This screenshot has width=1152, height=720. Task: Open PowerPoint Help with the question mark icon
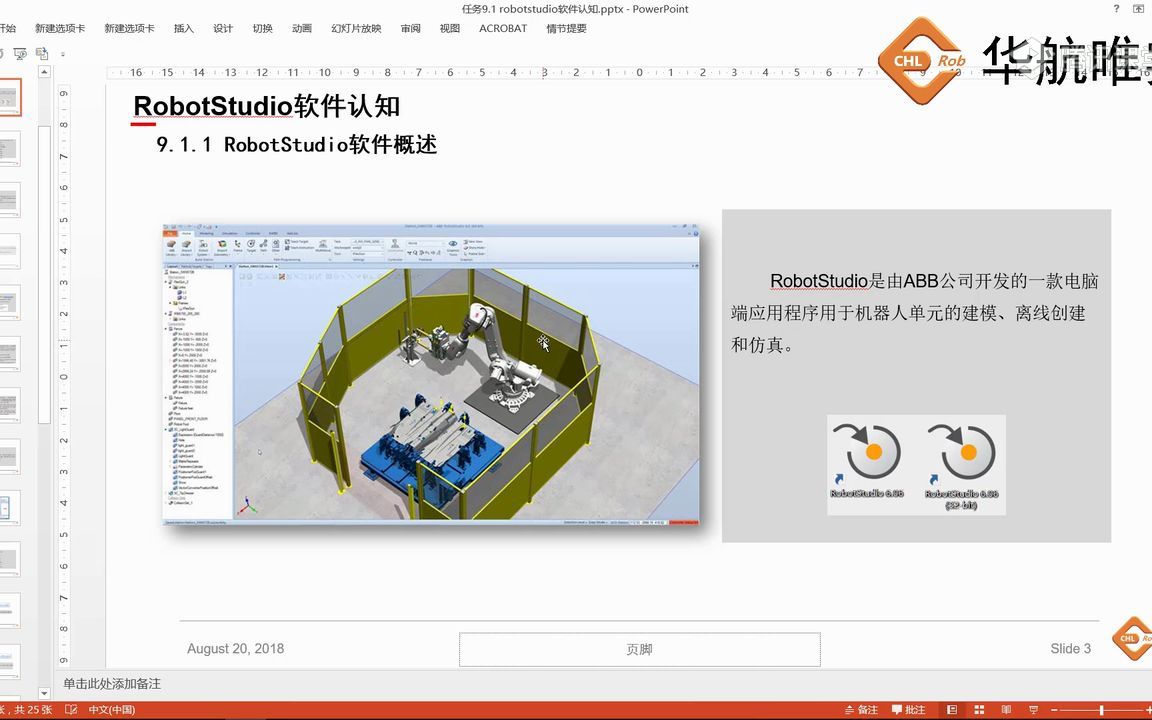[1117, 8]
